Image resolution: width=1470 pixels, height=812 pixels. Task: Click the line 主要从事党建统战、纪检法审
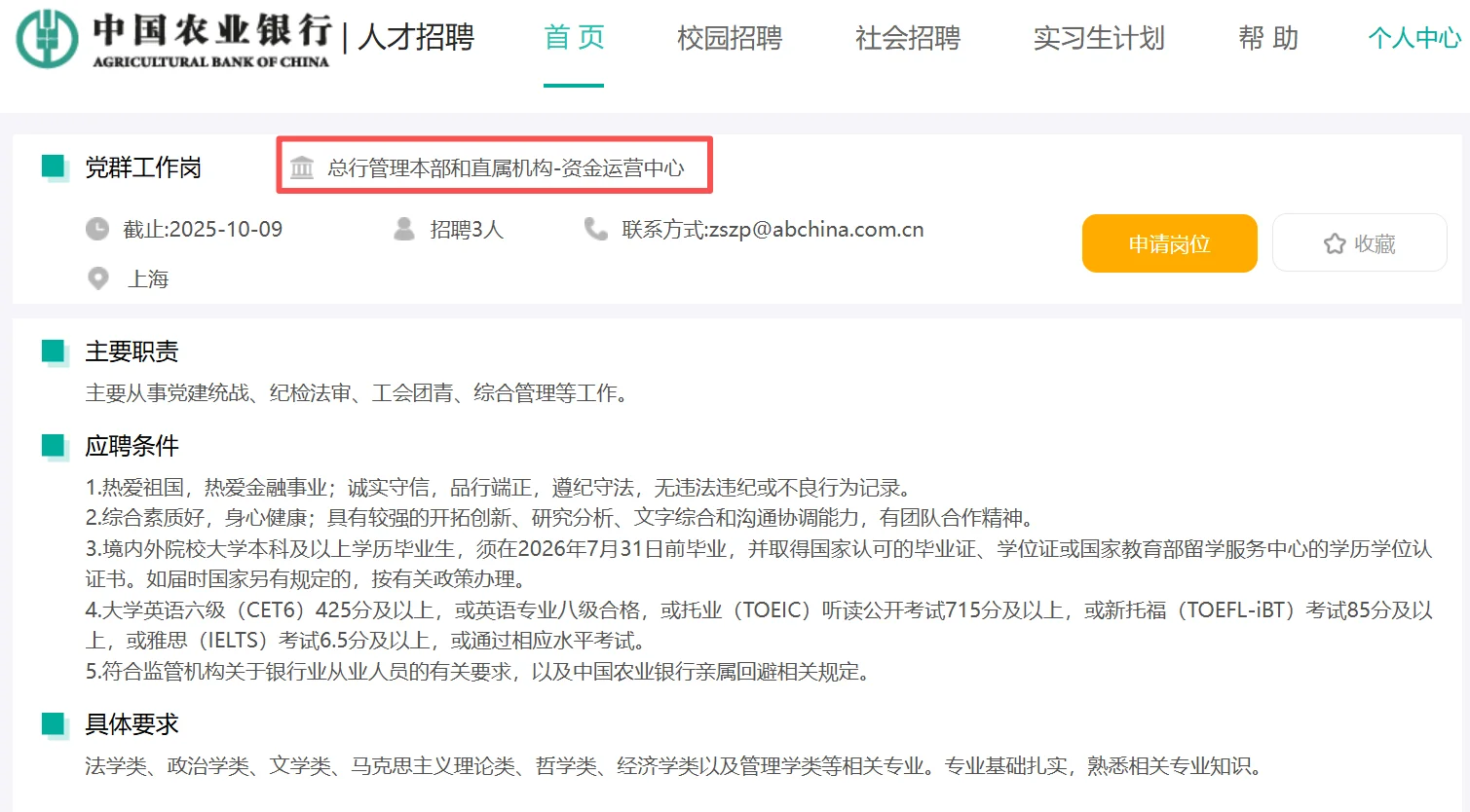(x=360, y=393)
